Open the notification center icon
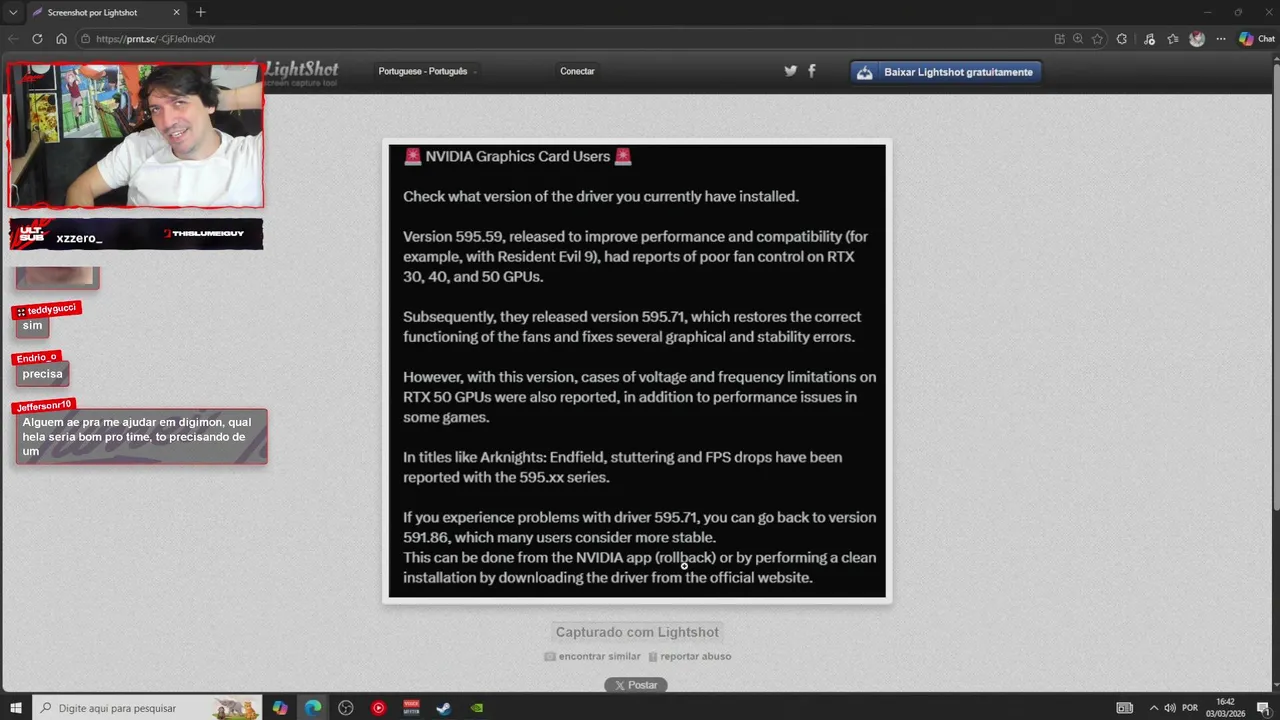 tap(1263, 708)
